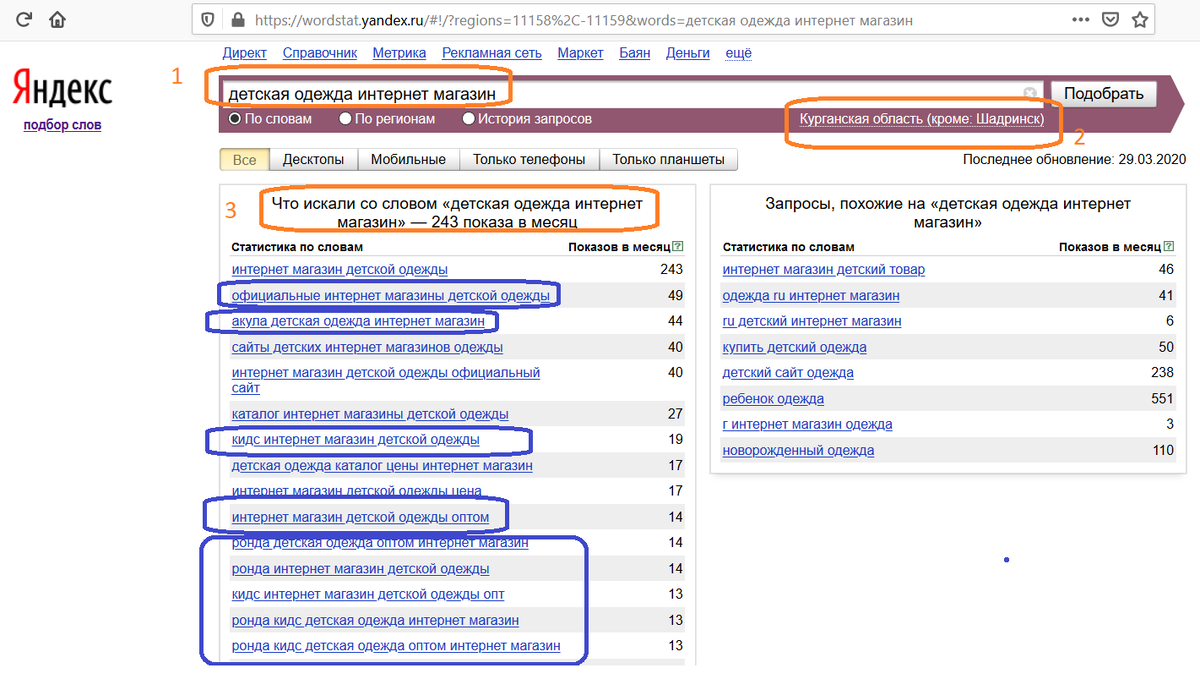This screenshot has height=690, width=1200.
Task: Switch to the Только телефоны tab
Action: tap(529, 160)
